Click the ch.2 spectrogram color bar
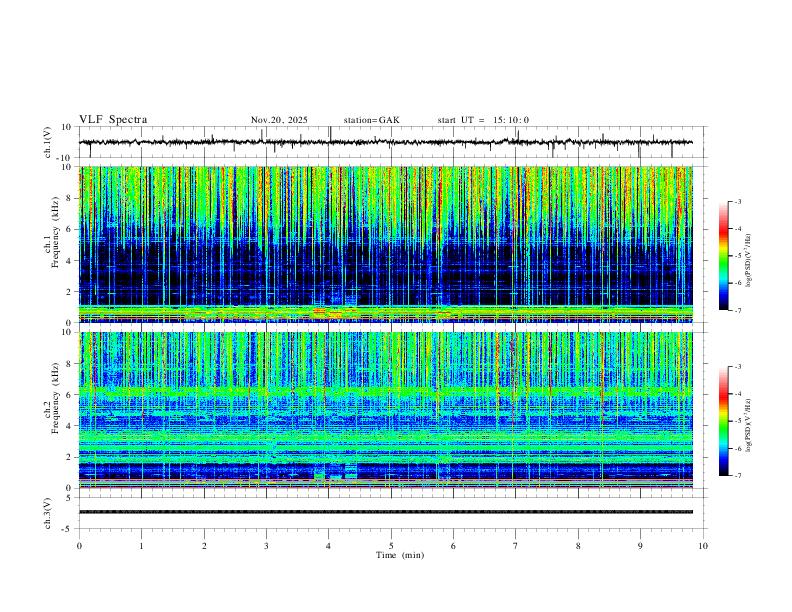The image size is (792, 612). click(x=723, y=421)
